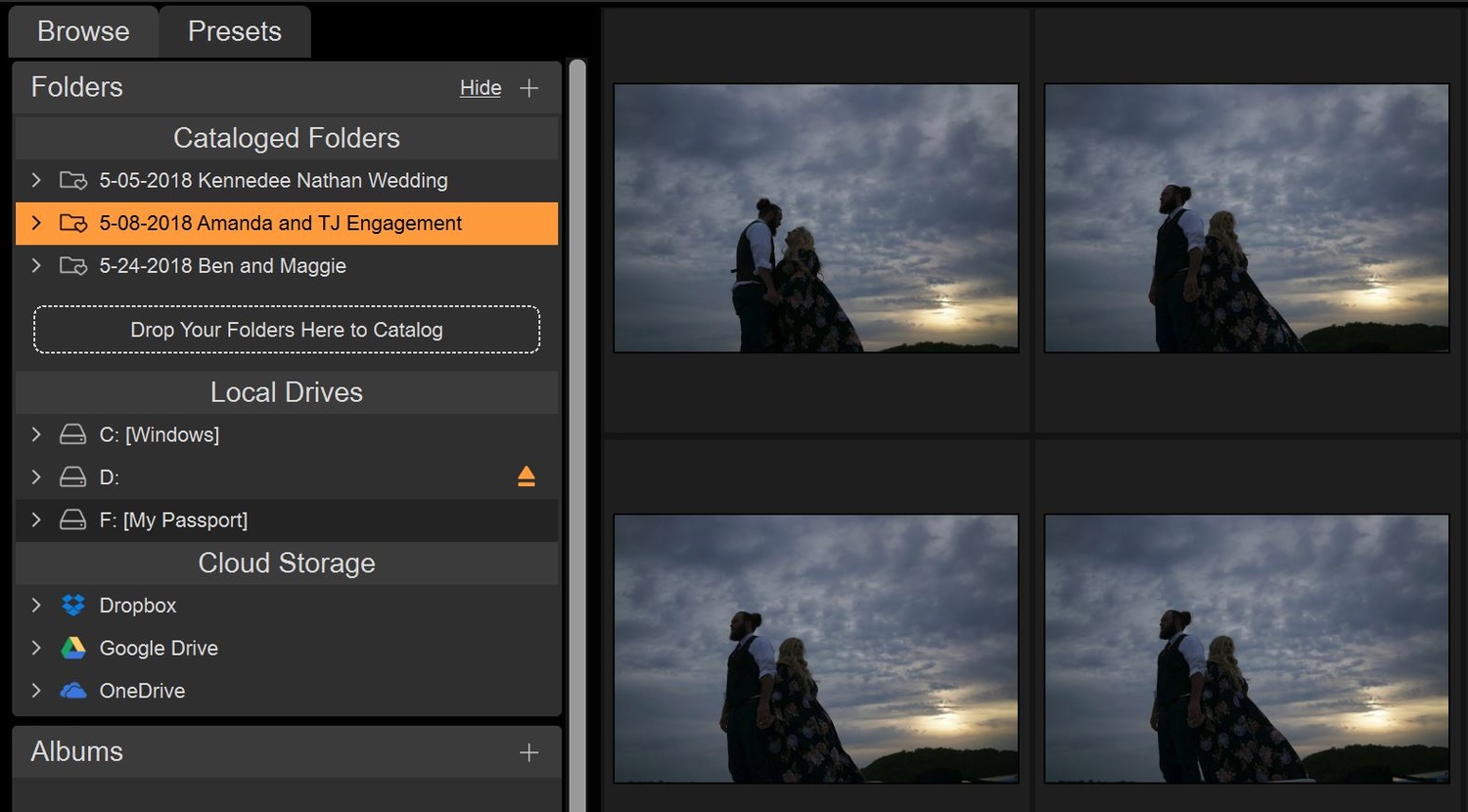Select the F: [My Passport] label
This screenshot has height=812, width=1468.
click(173, 520)
